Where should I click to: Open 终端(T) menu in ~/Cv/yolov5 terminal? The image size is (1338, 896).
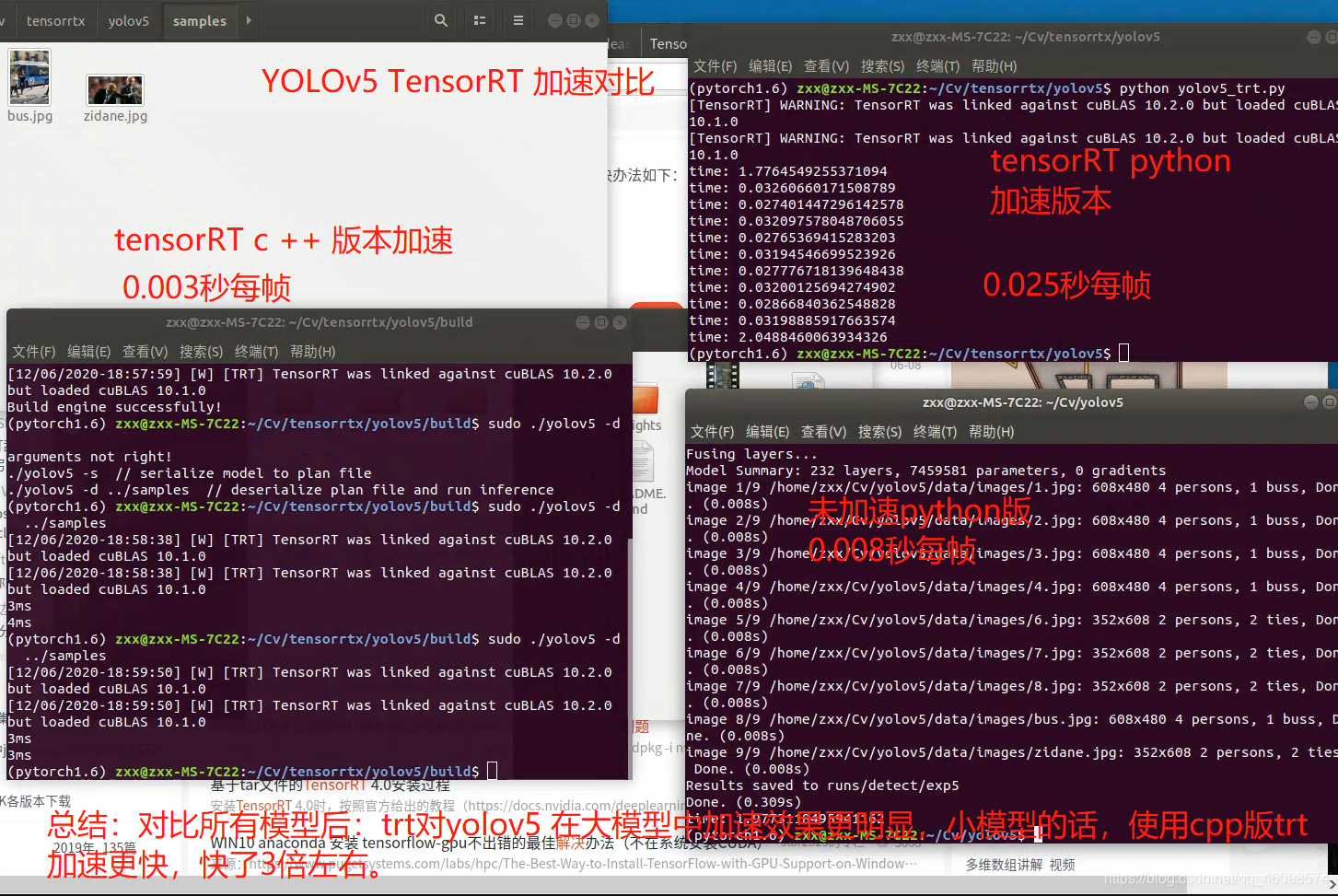point(936,432)
